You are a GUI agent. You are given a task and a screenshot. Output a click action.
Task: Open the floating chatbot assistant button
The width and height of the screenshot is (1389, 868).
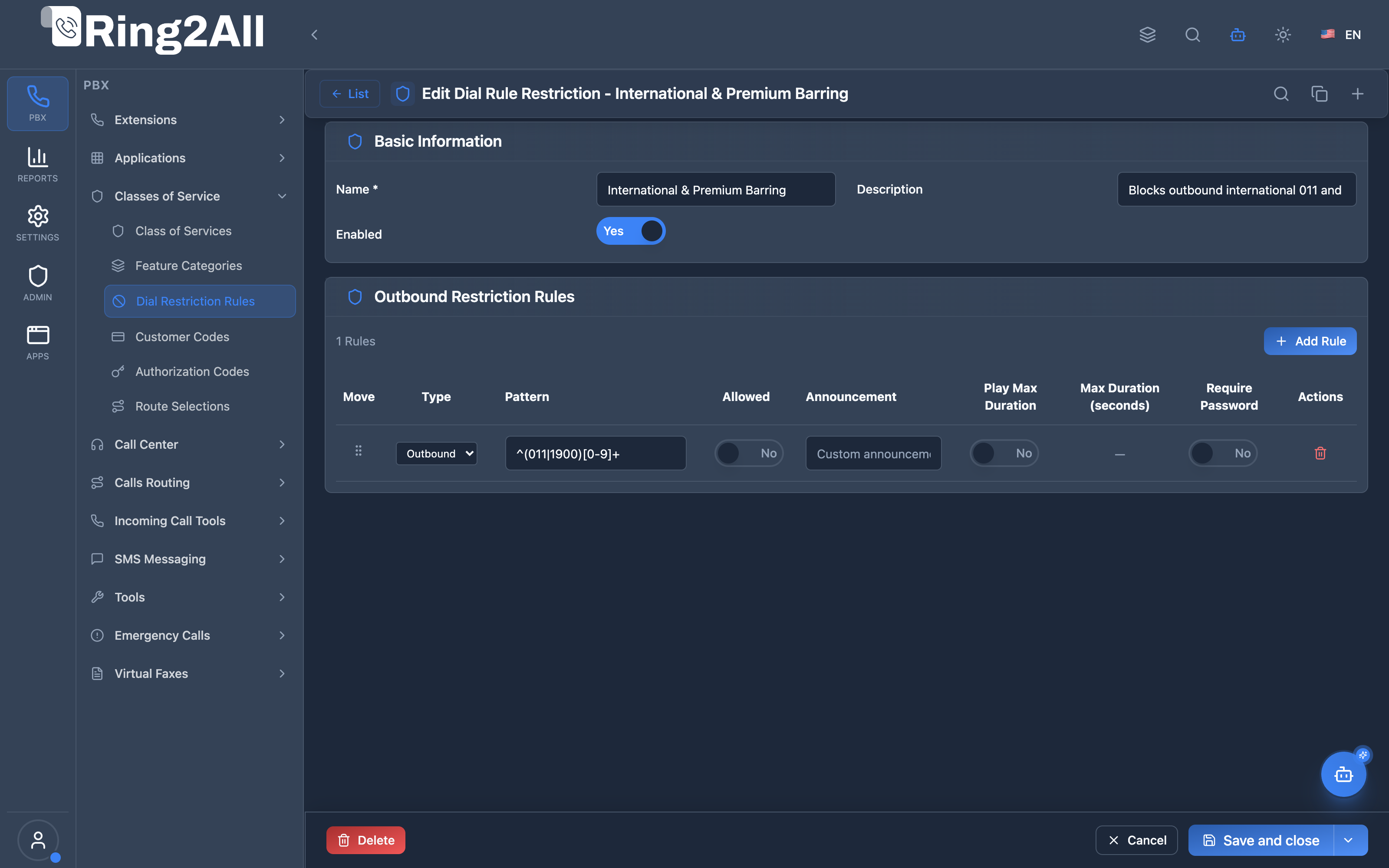(1344, 774)
